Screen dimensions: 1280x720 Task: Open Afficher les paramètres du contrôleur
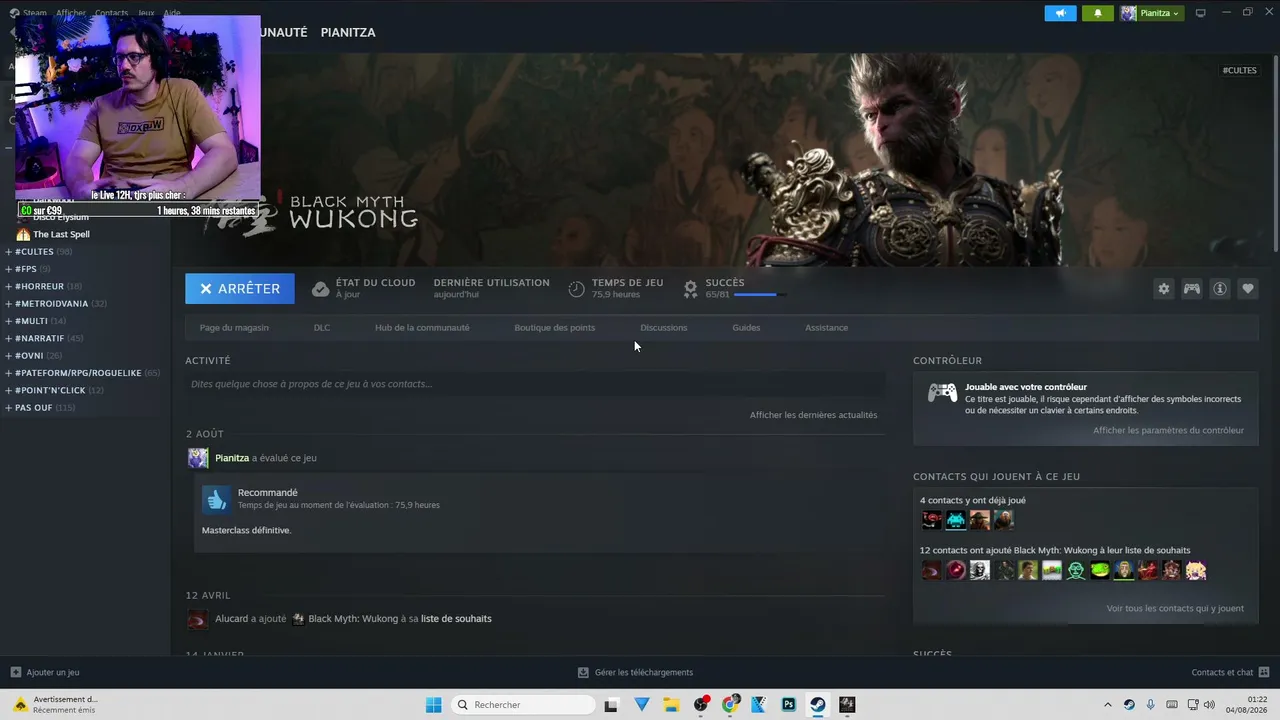(x=1169, y=431)
